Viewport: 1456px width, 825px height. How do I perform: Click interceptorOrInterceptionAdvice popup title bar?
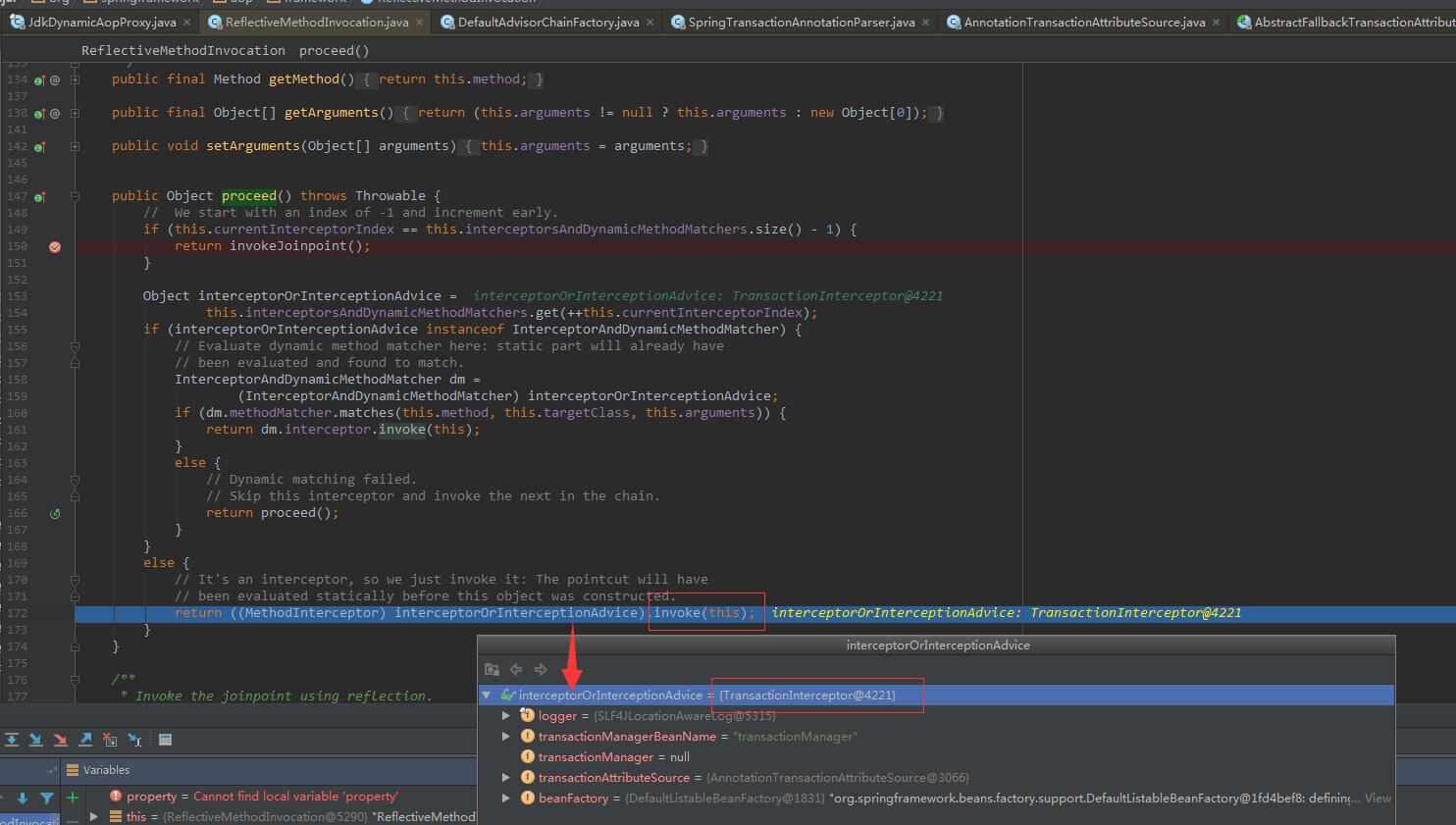click(x=937, y=645)
